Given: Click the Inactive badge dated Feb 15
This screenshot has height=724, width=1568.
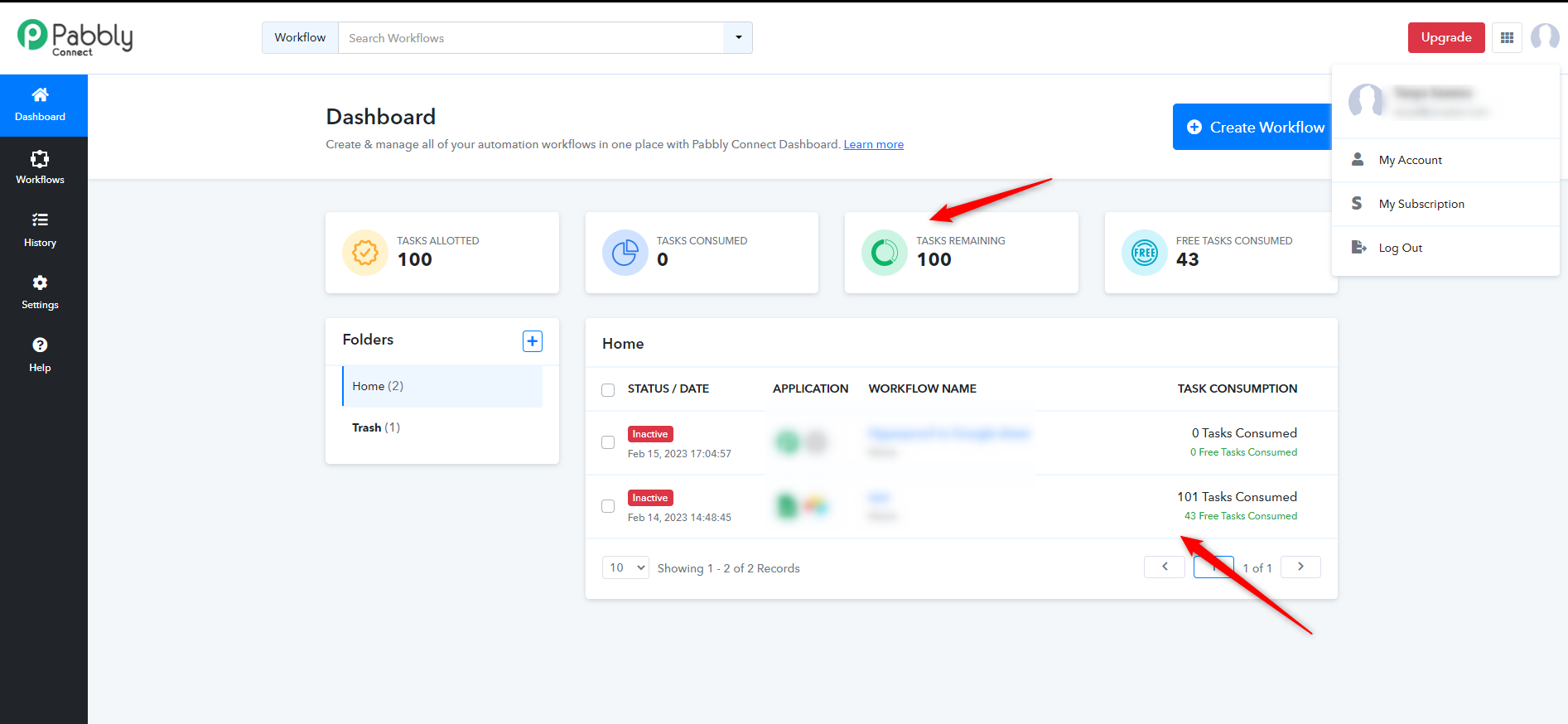Looking at the screenshot, I should [x=650, y=434].
